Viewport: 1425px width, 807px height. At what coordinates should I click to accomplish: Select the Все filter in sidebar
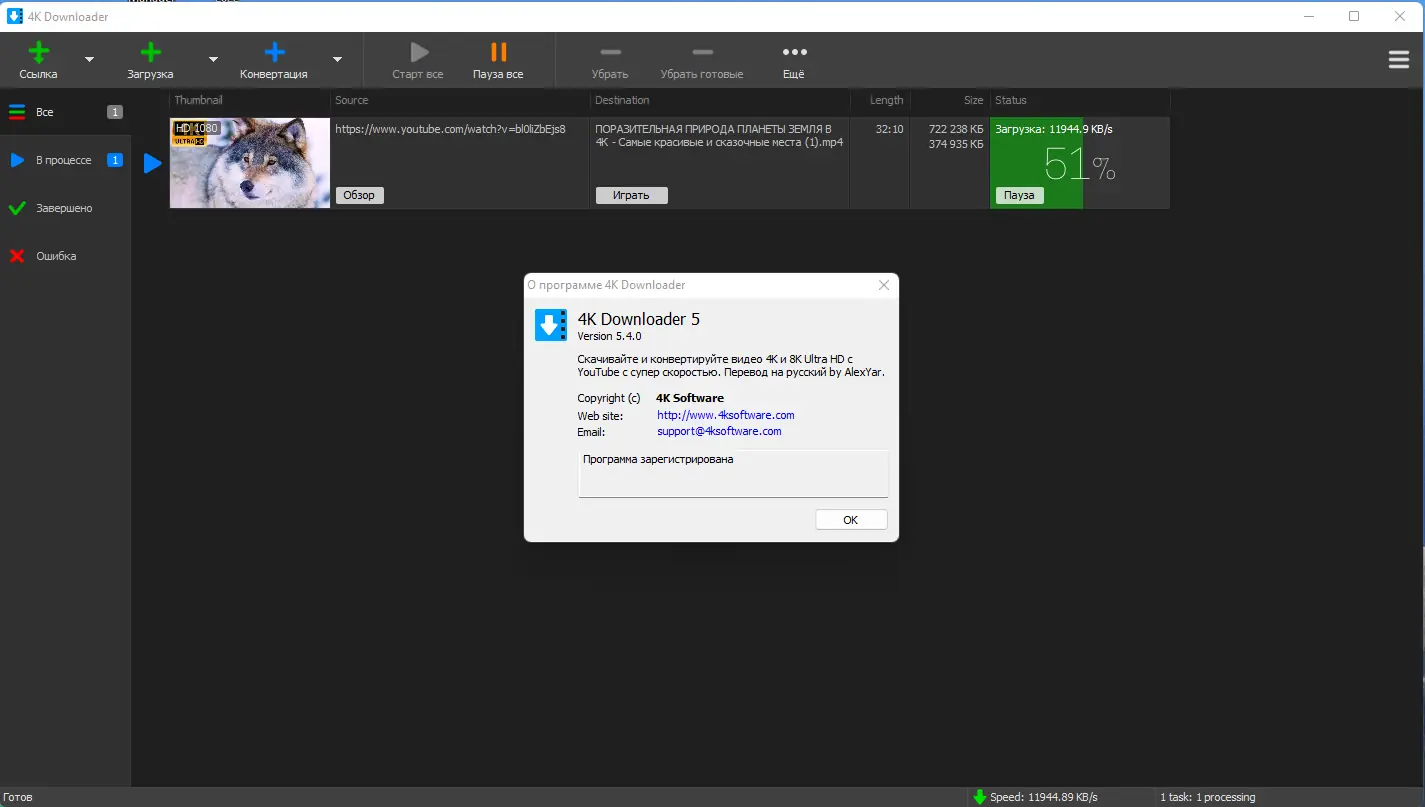point(65,112)
